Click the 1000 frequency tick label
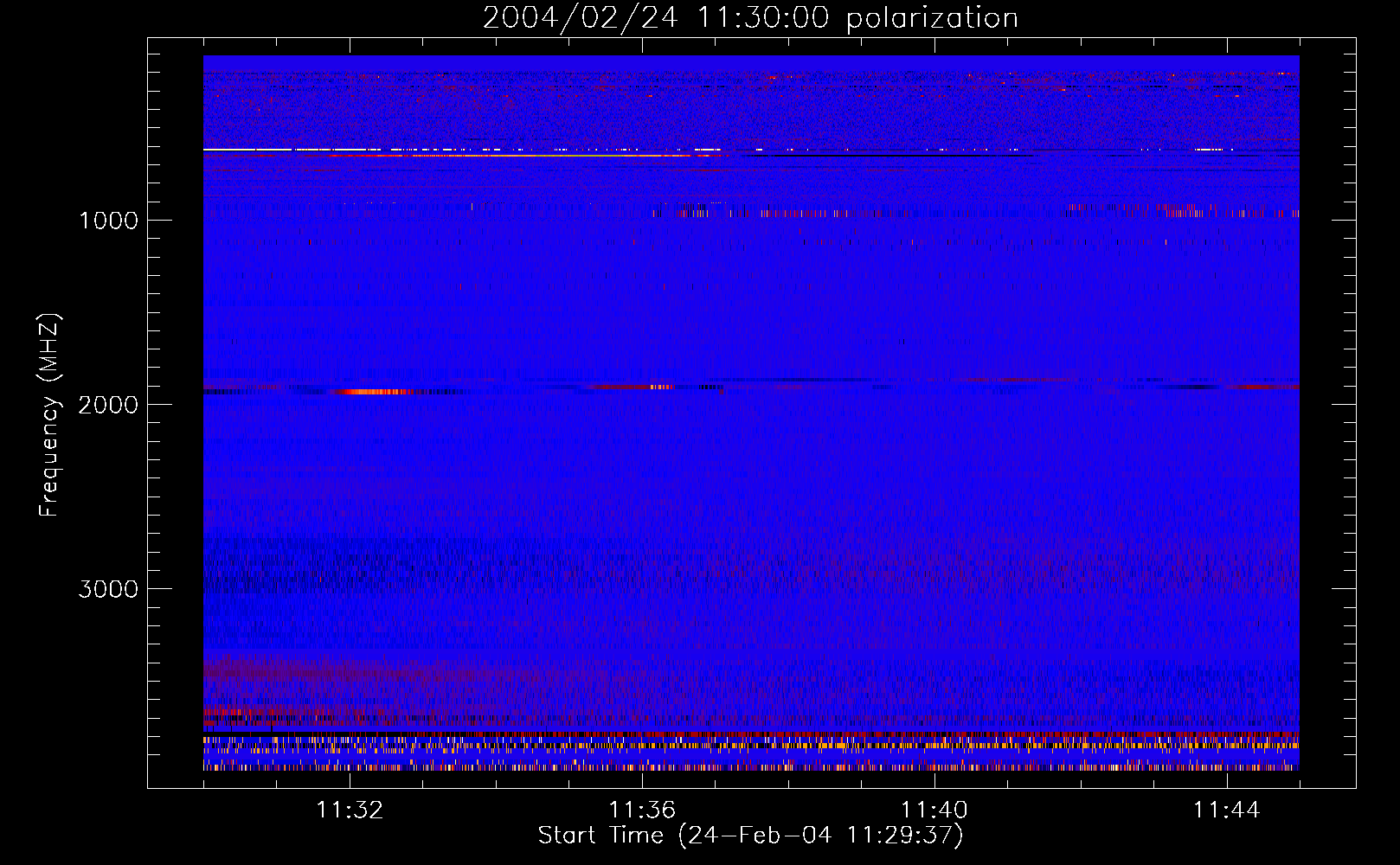 [109, 221]
